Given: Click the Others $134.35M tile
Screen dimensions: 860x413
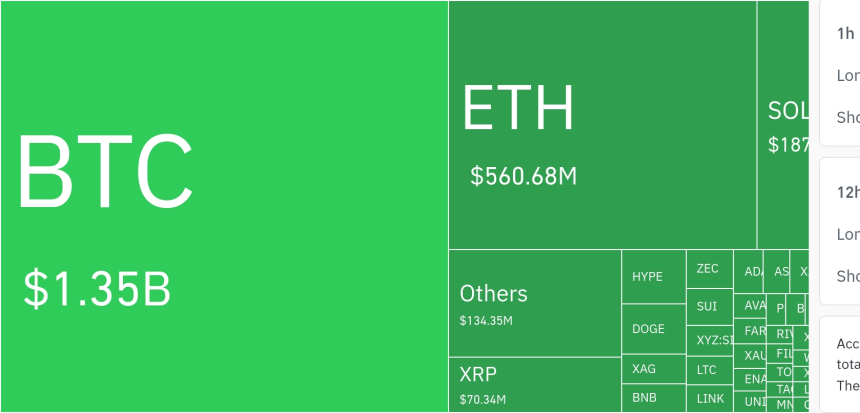Looking at the screenshot, I should coord(534,303).
